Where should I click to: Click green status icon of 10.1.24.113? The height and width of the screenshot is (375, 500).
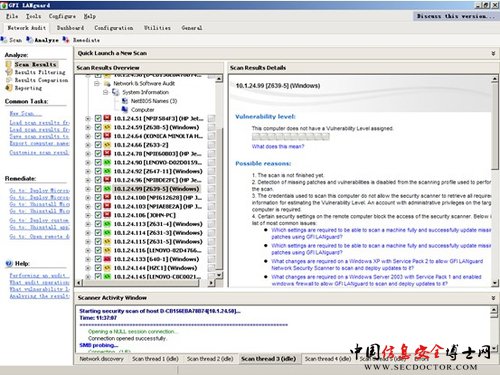[107, 224]
